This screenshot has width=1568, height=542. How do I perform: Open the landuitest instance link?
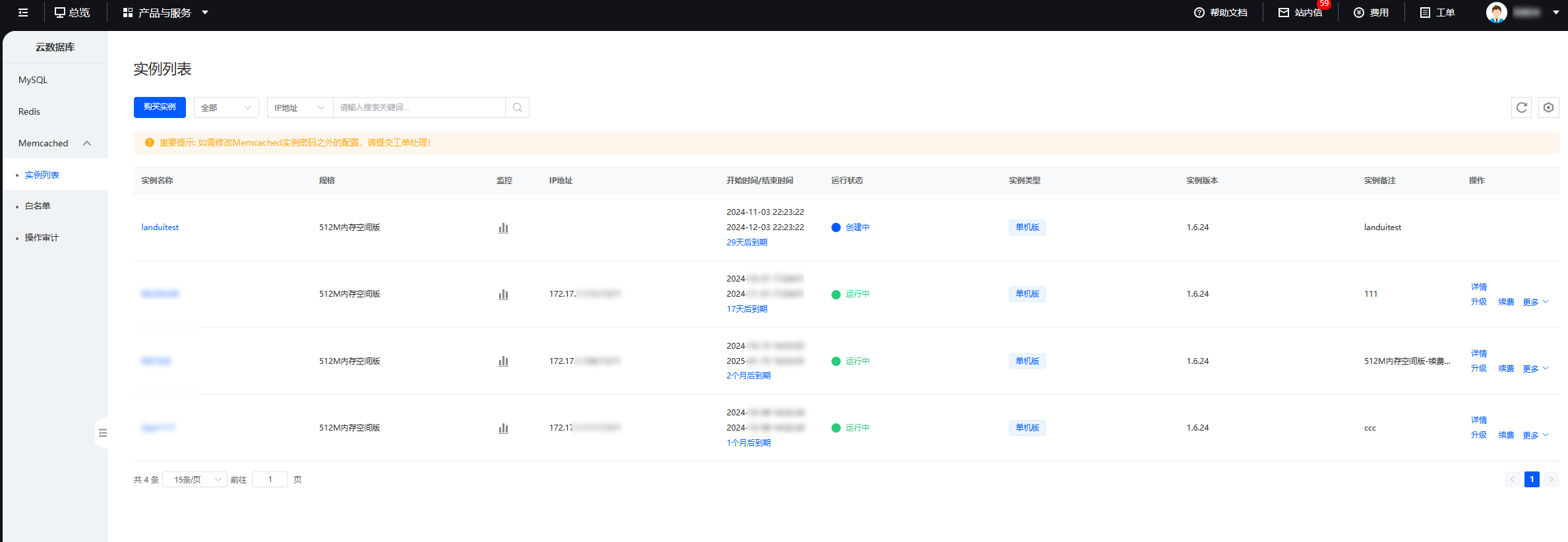point(160,227)
